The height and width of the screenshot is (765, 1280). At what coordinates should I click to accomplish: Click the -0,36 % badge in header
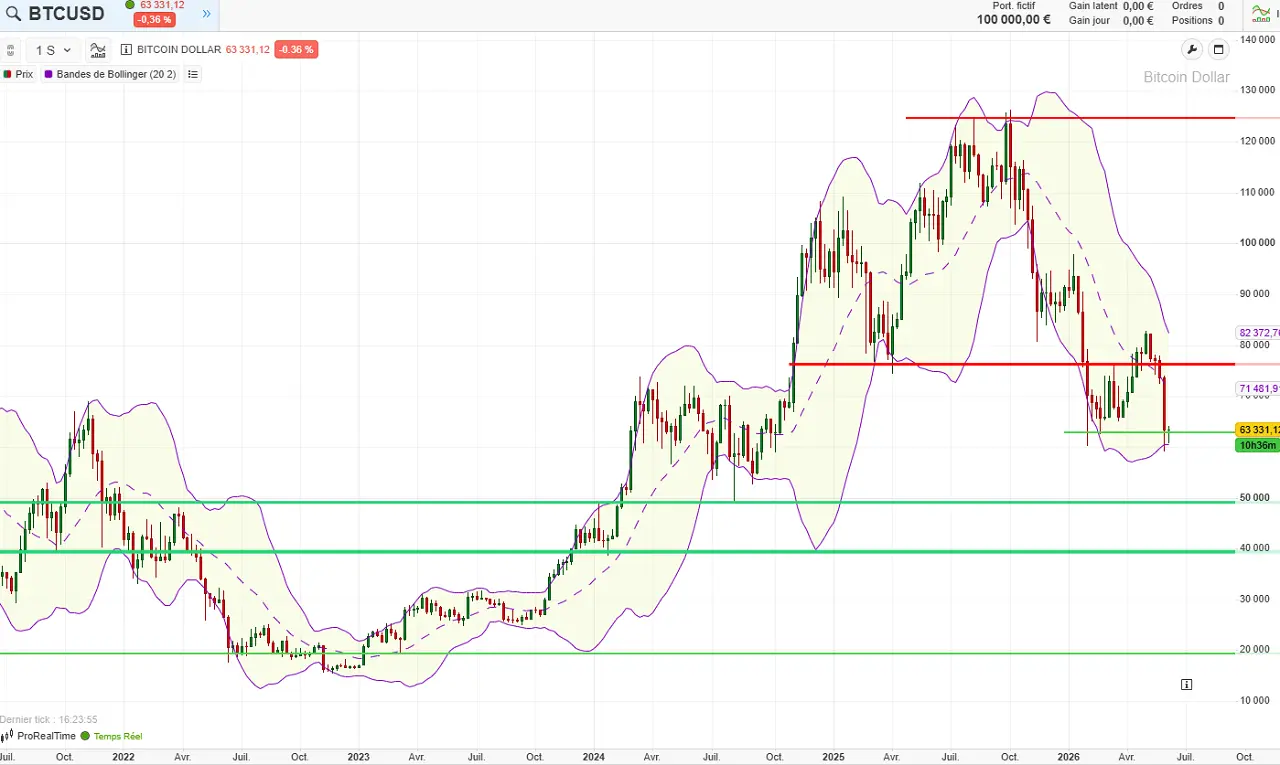(x=154, y=20)
